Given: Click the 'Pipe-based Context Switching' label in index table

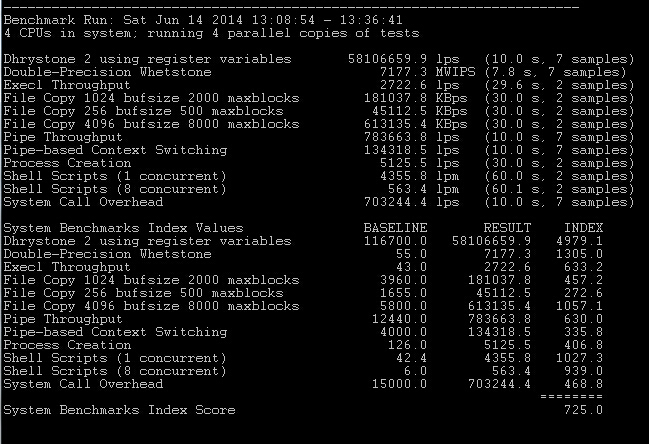Looking at the screenshot, I should (115, 332).
